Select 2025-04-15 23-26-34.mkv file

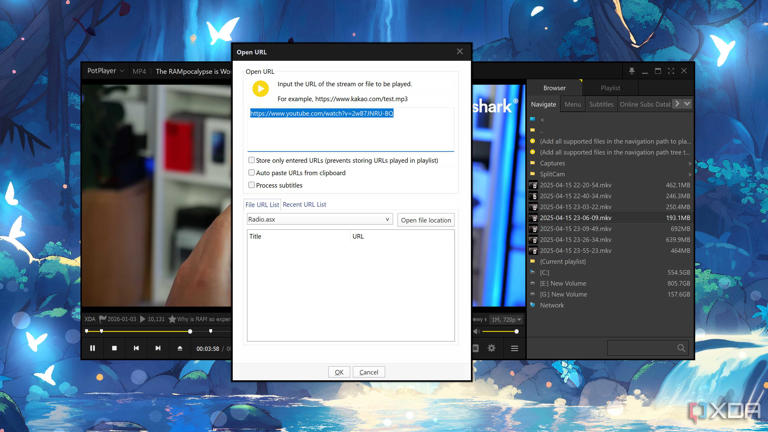tap(610, 240)
